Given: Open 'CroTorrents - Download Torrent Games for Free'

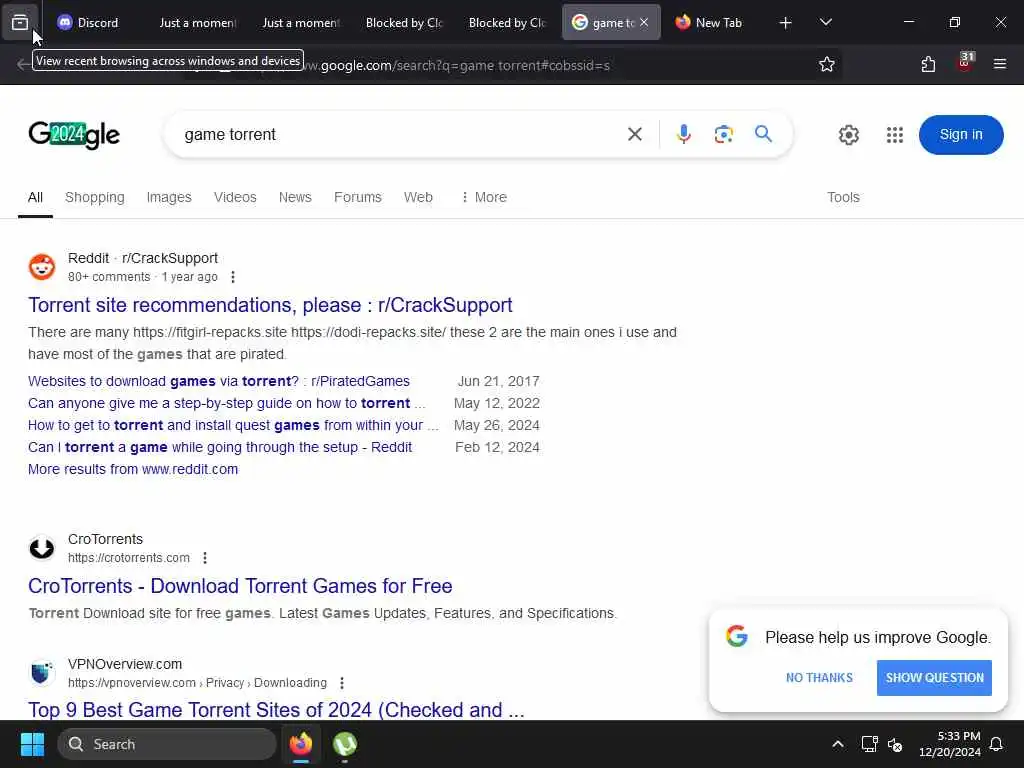Looking at the screenshot, I should tap(240, 586).
